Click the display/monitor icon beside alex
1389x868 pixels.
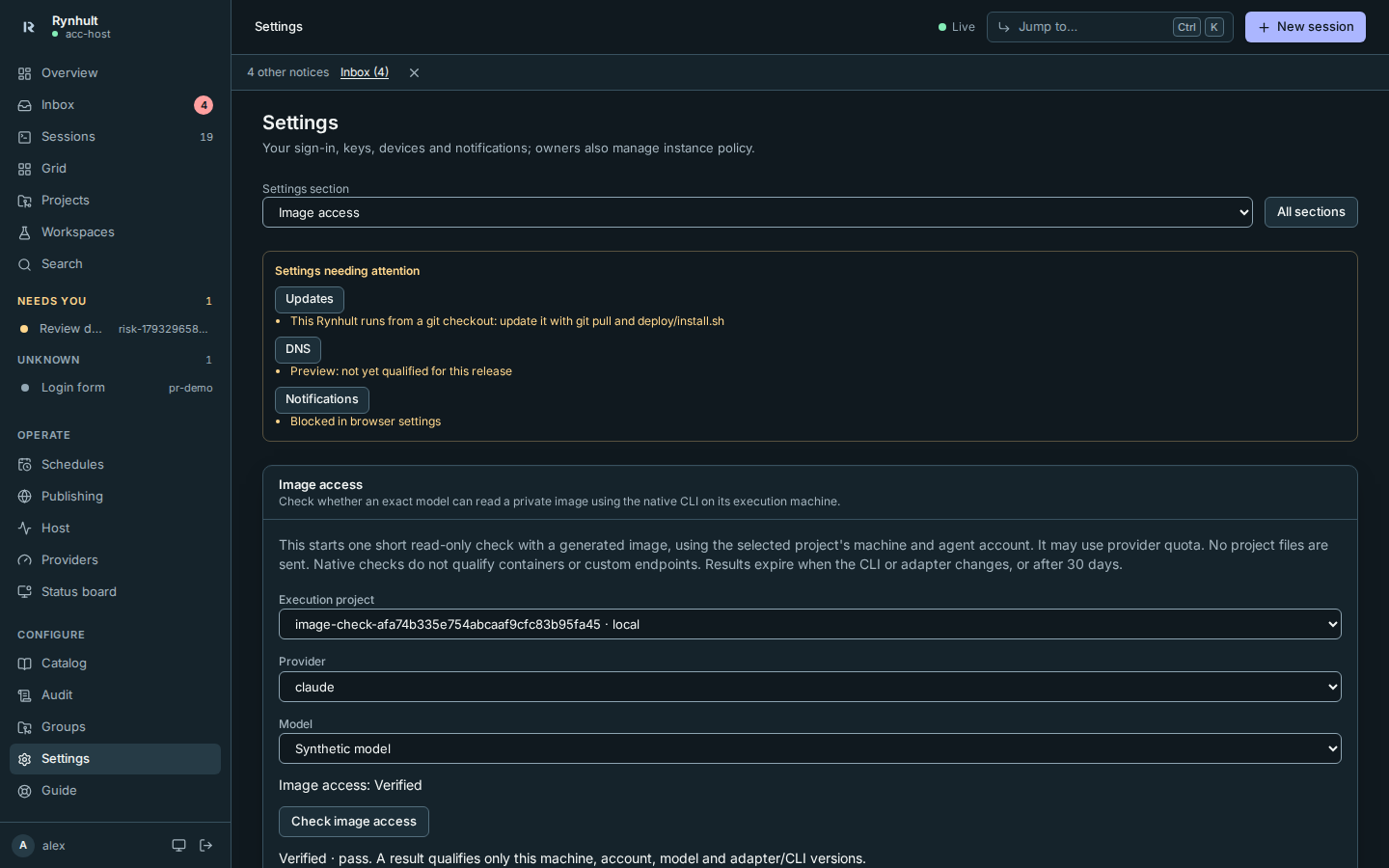[178, 846]
